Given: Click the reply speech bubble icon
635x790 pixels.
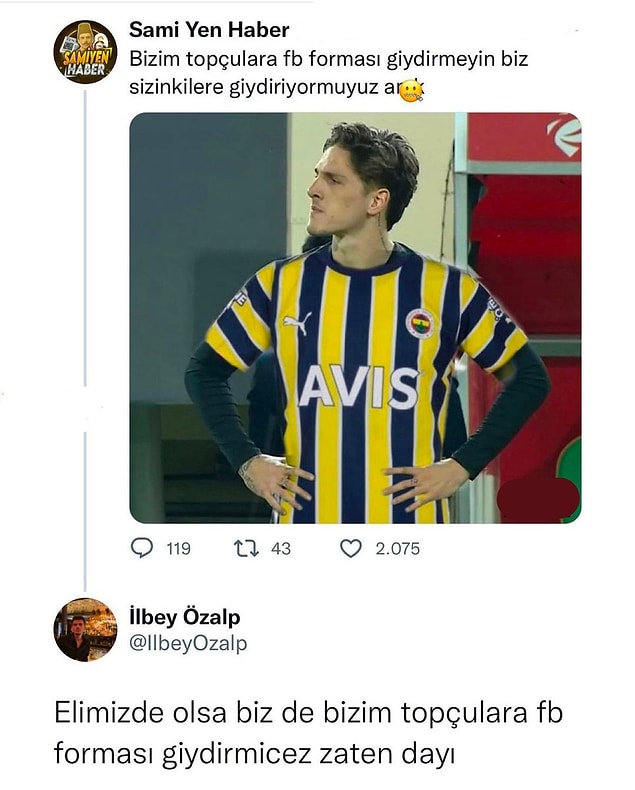Looking at the screenshot, I should pyautogui.click(x=142, y=548).
